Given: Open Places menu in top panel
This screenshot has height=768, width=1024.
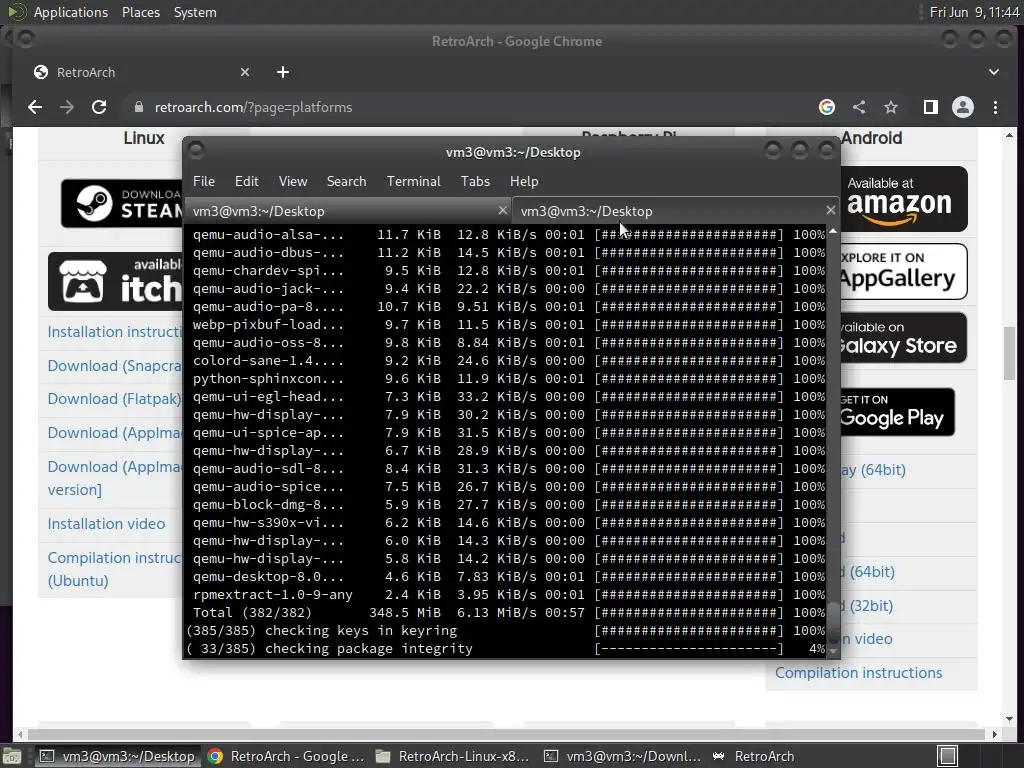Looking at the screenshot, I should pyautogui.click(x=141, y=12).
